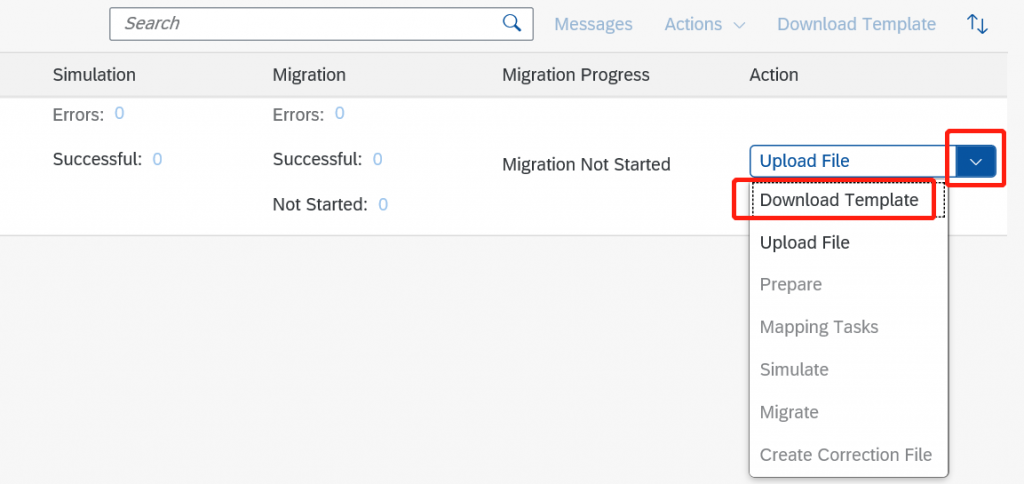Viewport: 1024px width, 484px height.
Task: Click the search magnifier icon
Action: (x=512, y=24)
